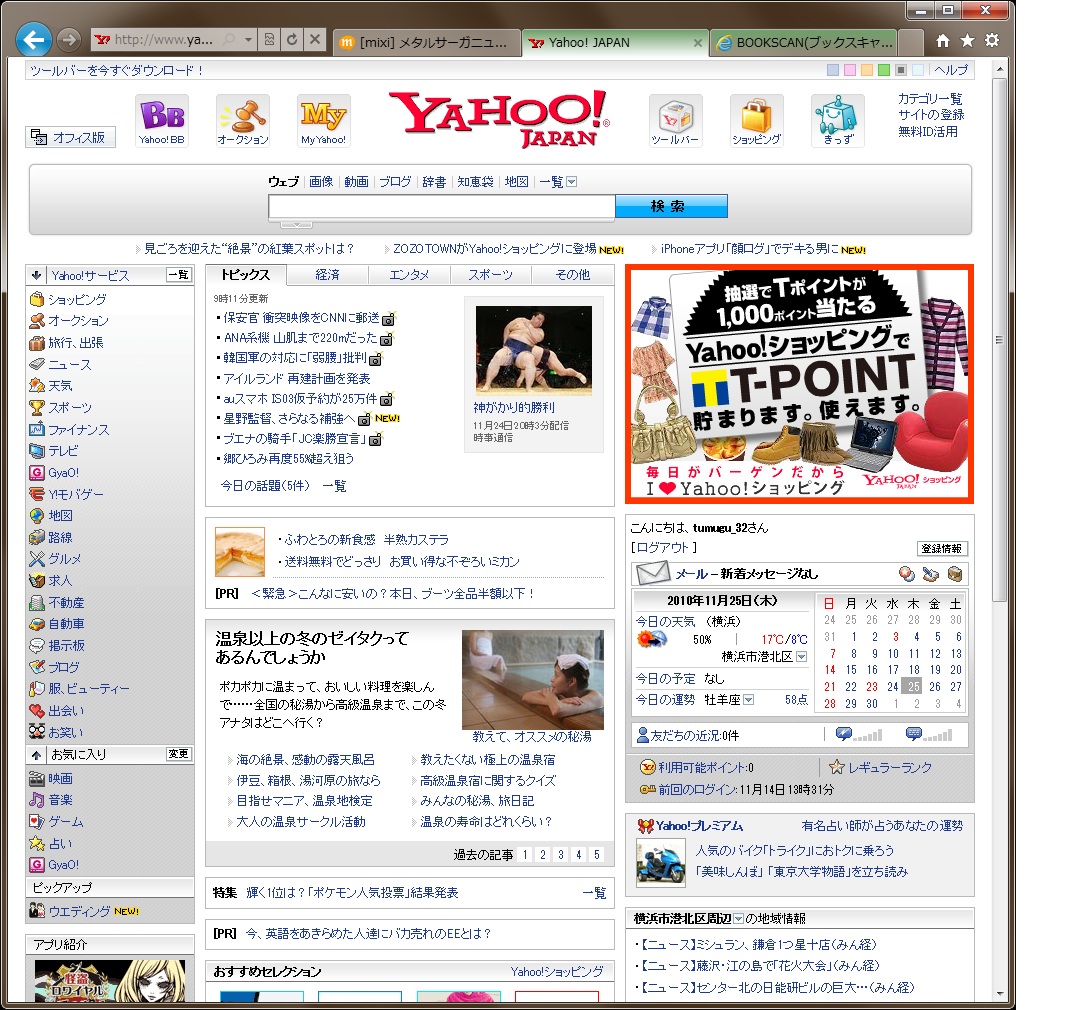Select 知恵袋 search category
The width and height of the screenshot is (1072, 1010).
[x=475, y=182]
